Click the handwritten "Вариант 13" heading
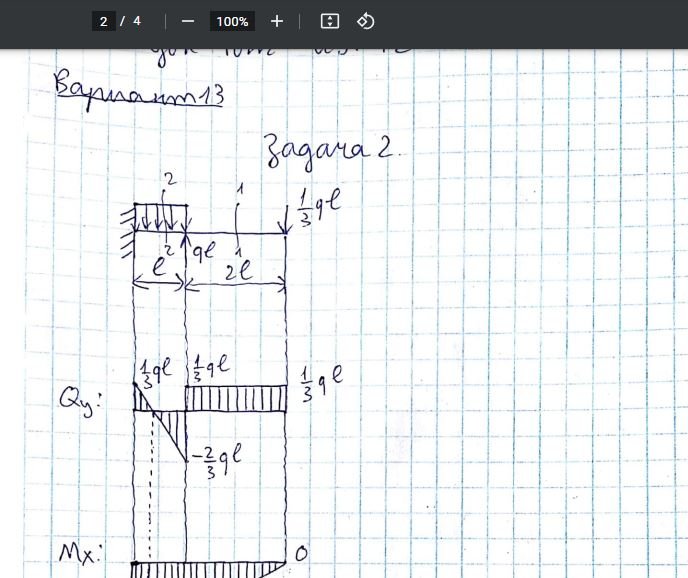This screenshot has height=578, width=688. [x=138, y=91]
